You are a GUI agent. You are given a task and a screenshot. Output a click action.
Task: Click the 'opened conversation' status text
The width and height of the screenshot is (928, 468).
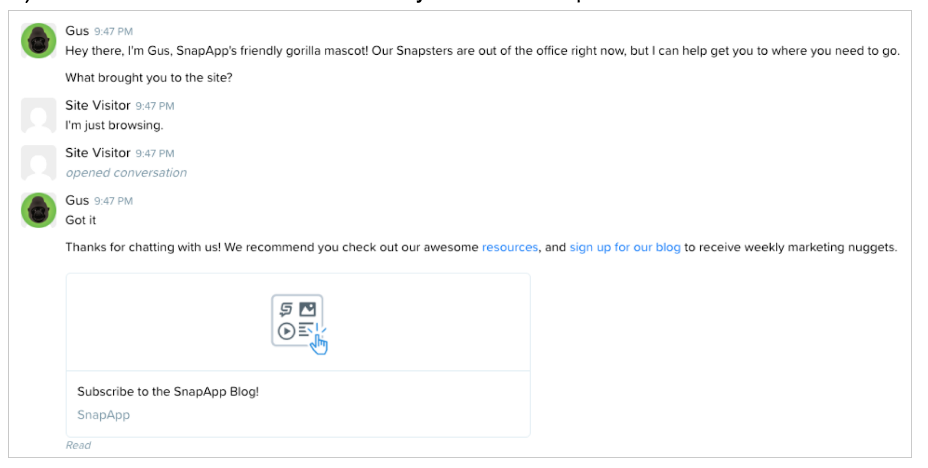(126, 173)
